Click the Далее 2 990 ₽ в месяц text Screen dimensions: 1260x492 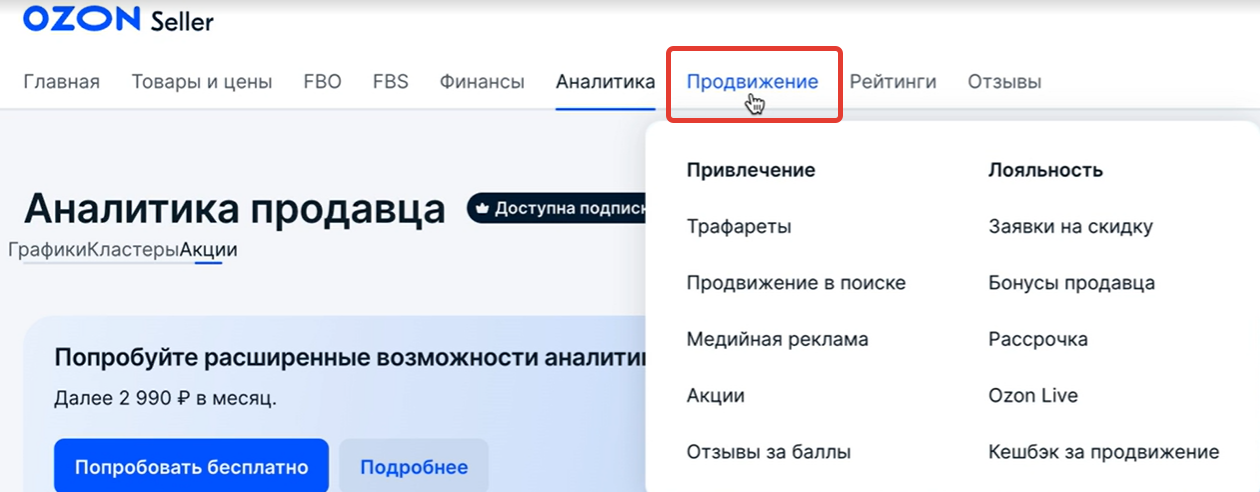[165, 399]
